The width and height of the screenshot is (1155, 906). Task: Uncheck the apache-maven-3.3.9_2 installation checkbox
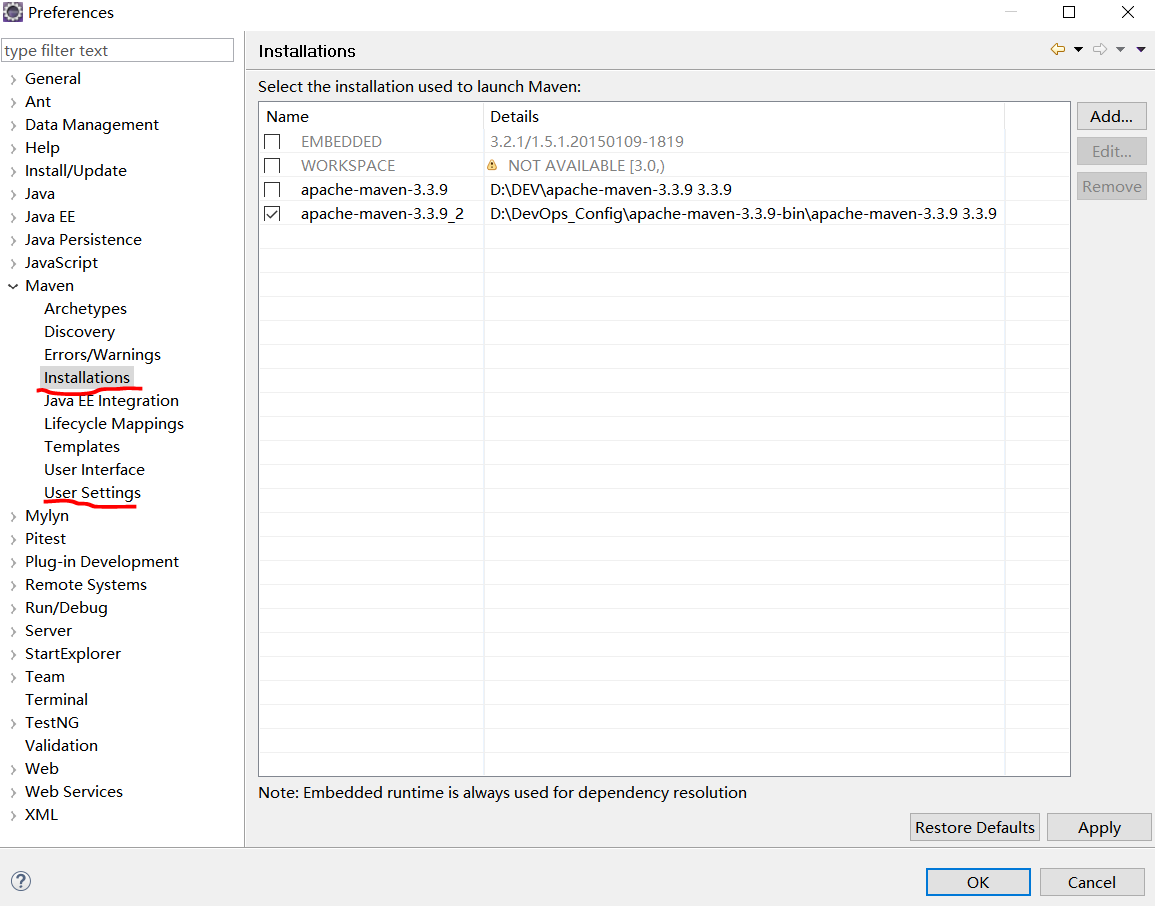pos(272,214)
